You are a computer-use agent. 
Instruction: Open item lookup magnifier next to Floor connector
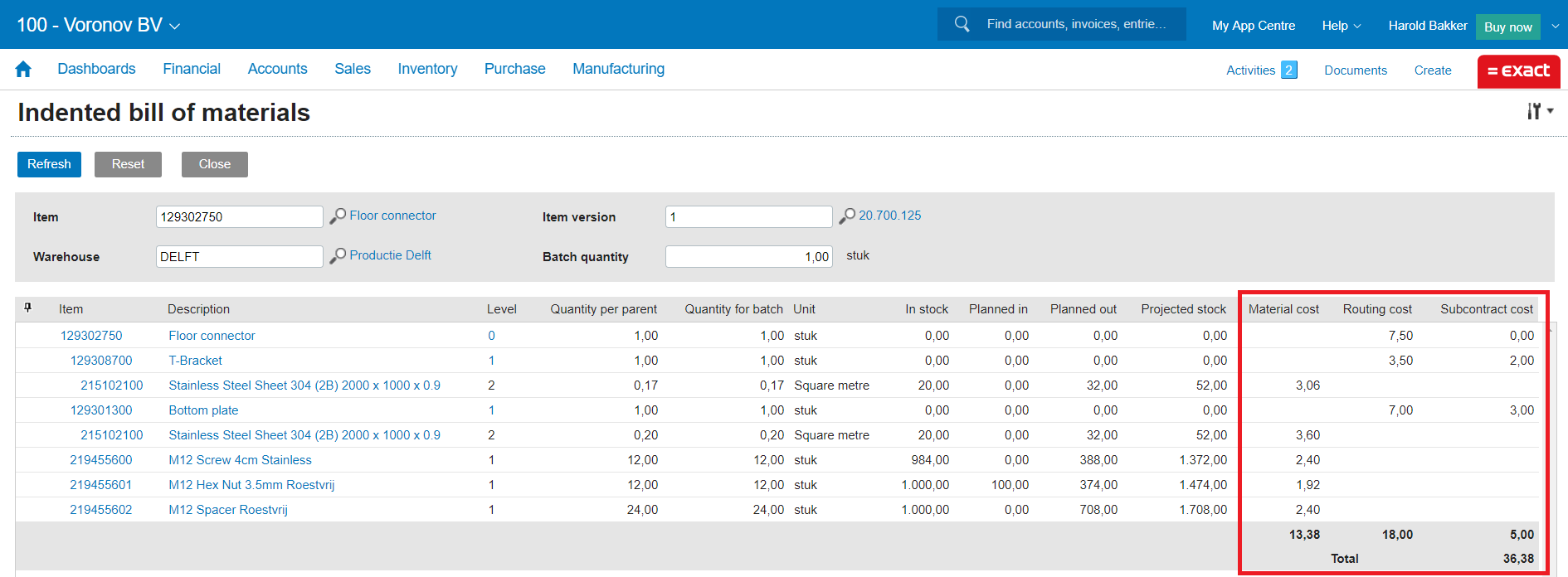tap(338, 216)
